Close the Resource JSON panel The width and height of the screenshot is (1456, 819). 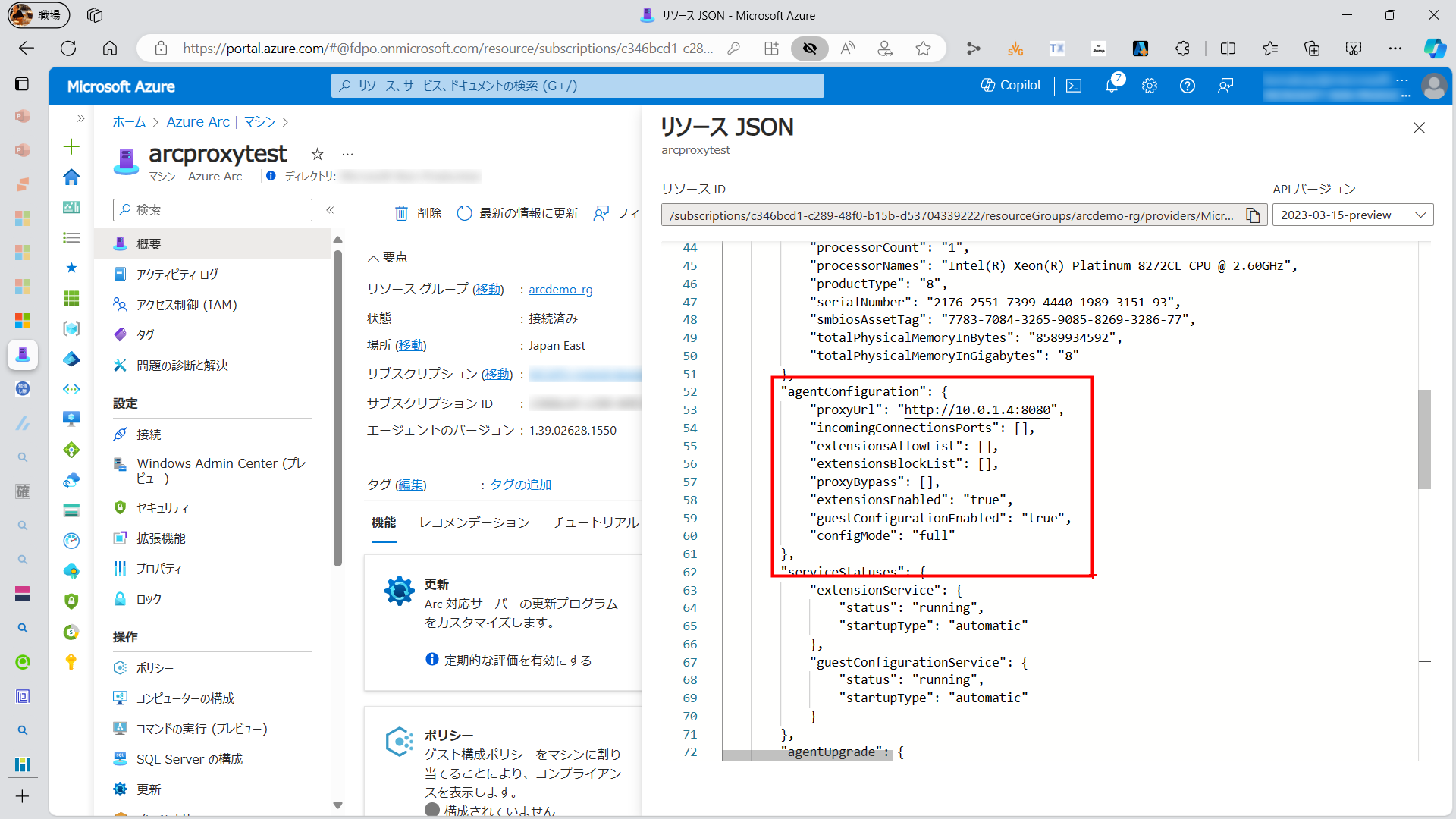1419,128
